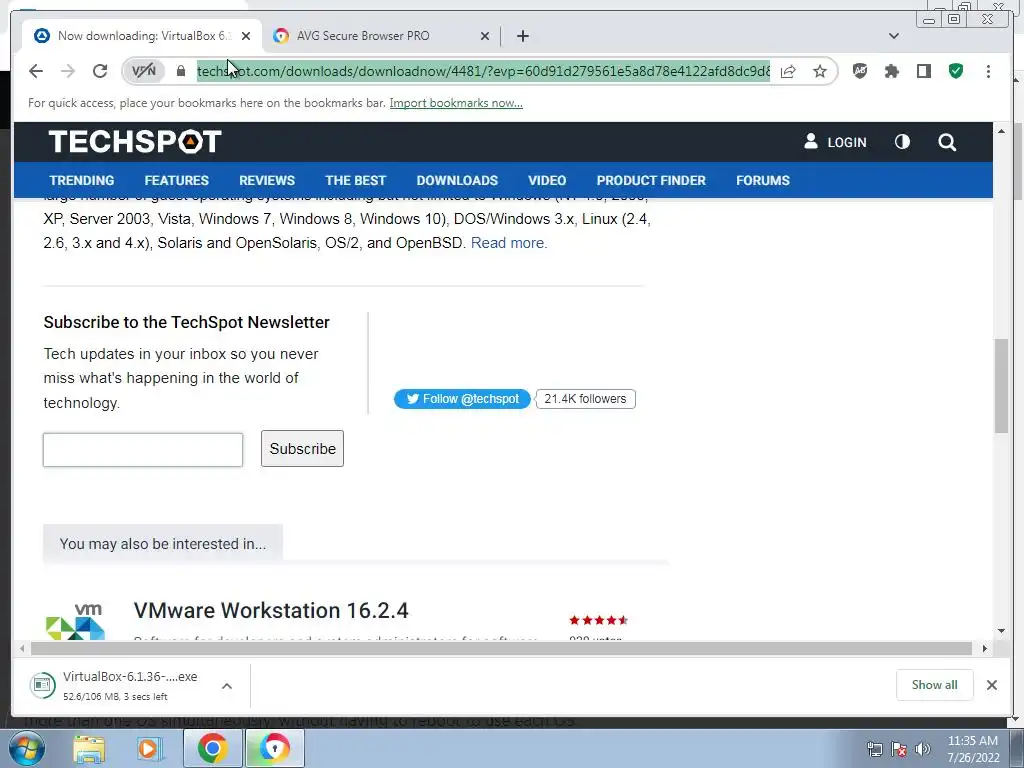1024x768 pixels.
Task: Expand the tab search chevron
Action: (x=894, y=36)
